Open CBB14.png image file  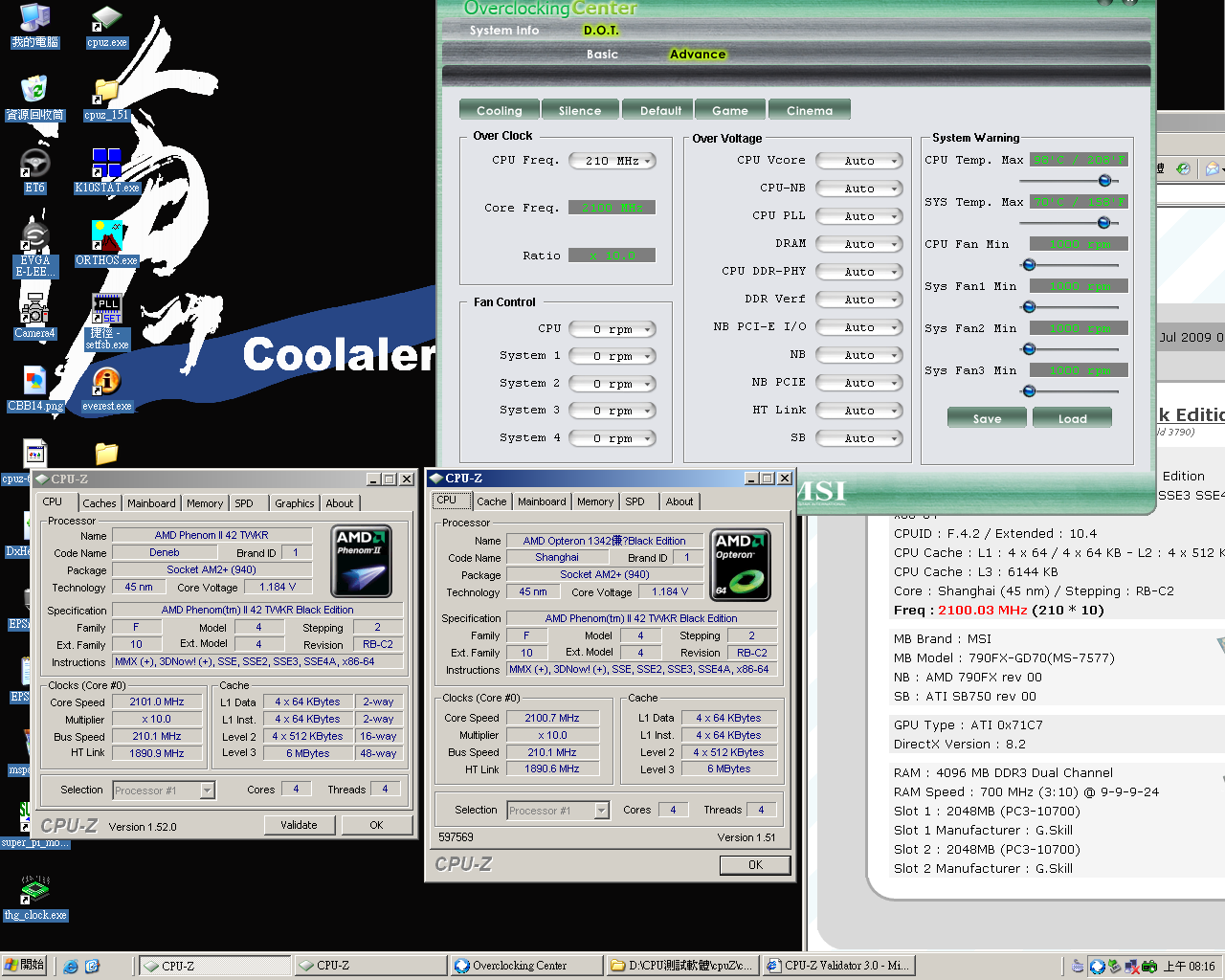35,389
